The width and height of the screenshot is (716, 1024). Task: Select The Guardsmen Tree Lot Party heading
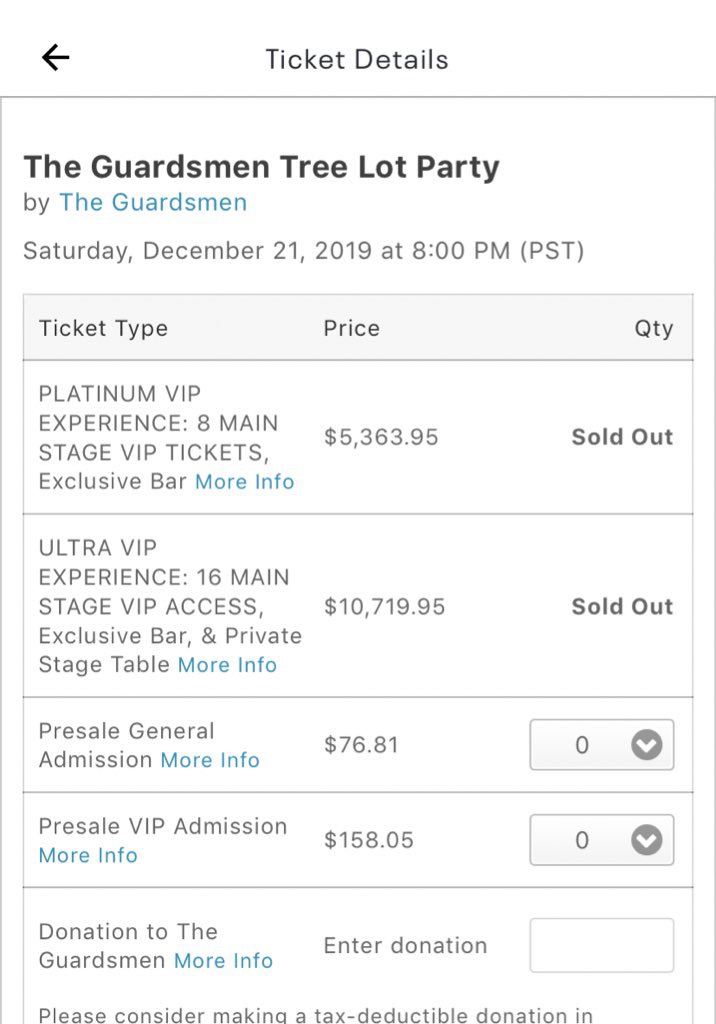coord(261,167)
